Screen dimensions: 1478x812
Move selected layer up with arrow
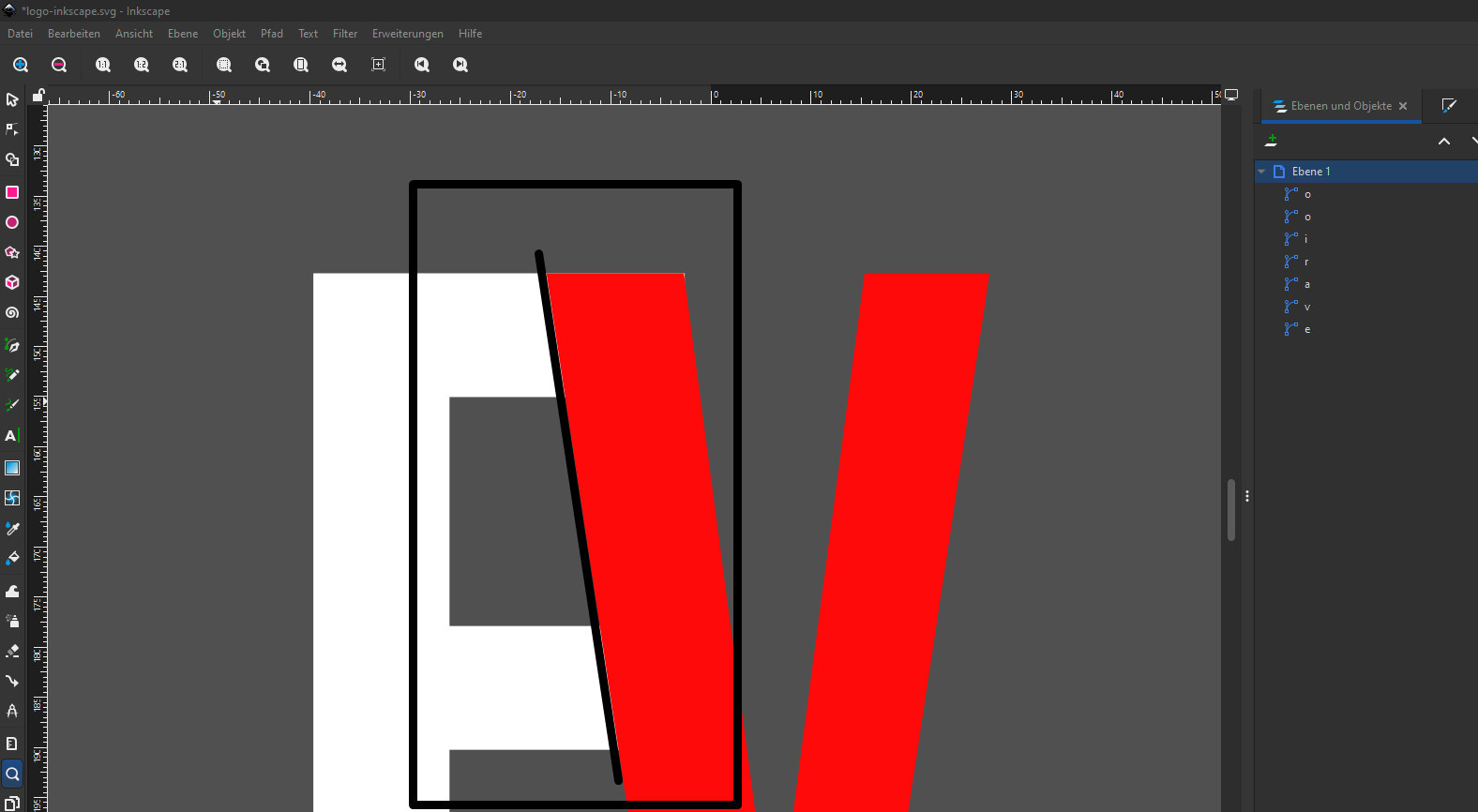(x=1444, y=142)
